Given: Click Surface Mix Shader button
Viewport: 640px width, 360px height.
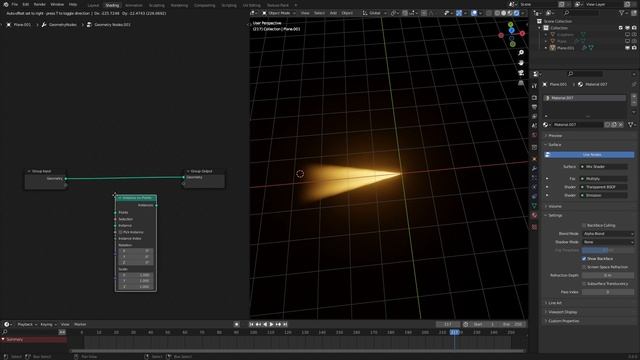Looking at the screenshot, I should 604,167.
